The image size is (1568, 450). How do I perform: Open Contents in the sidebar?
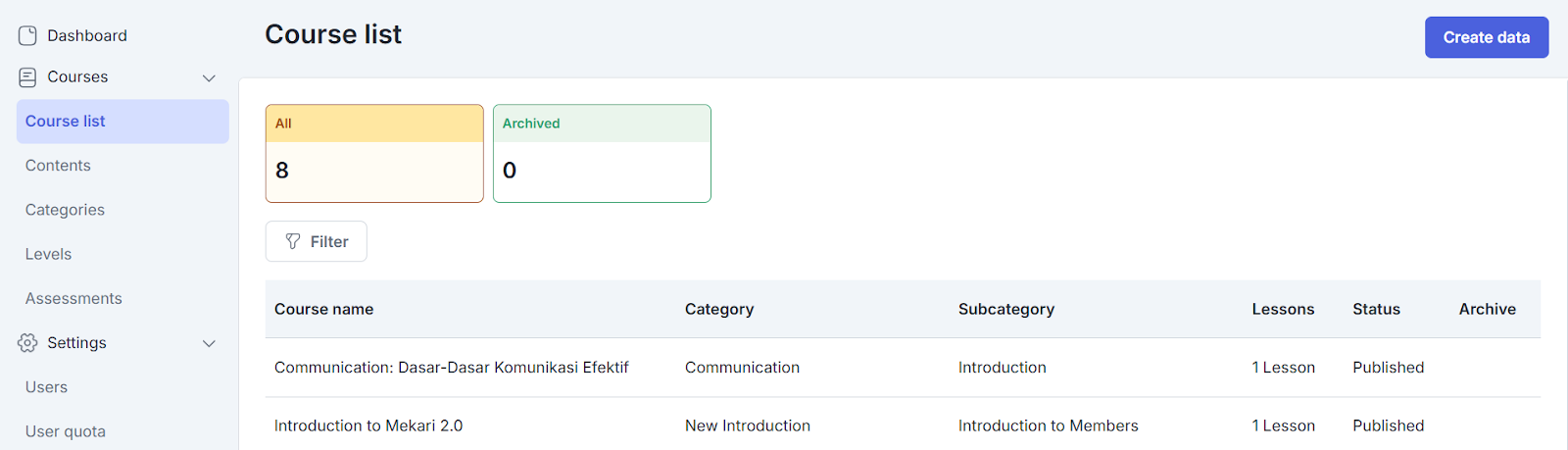click(58, 166)
